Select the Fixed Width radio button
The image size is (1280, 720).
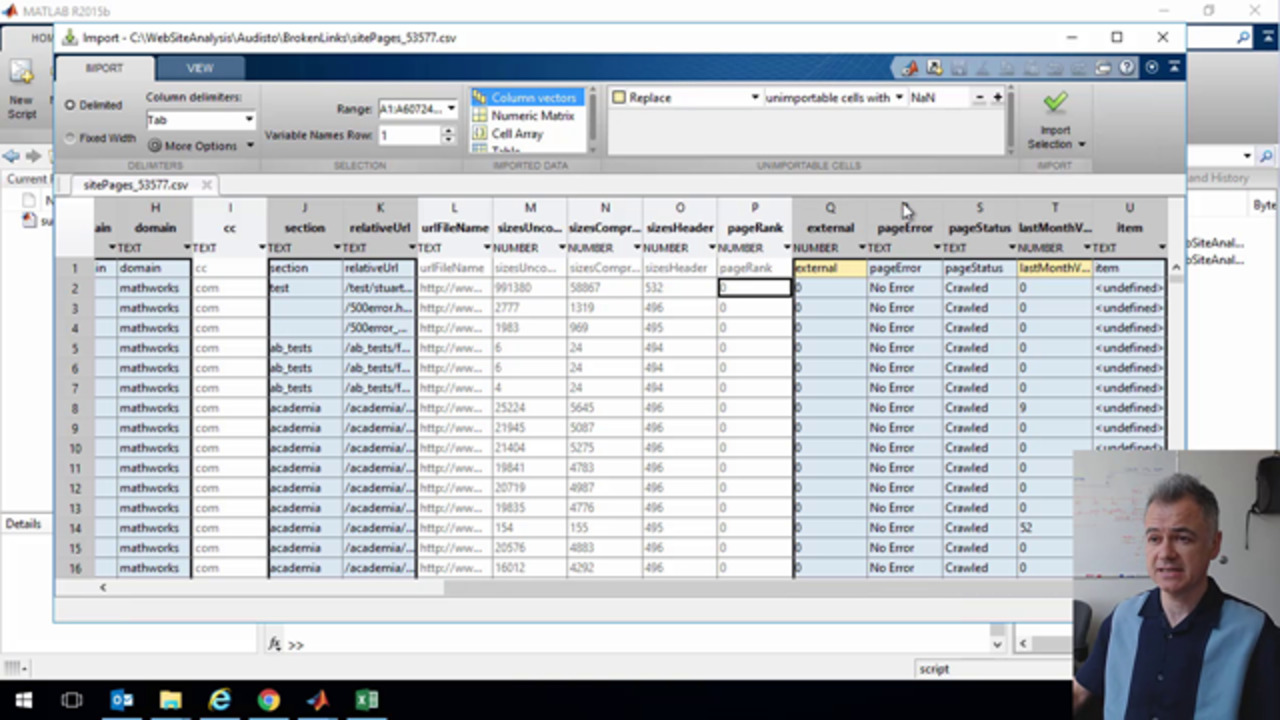[x=70, y=138]
